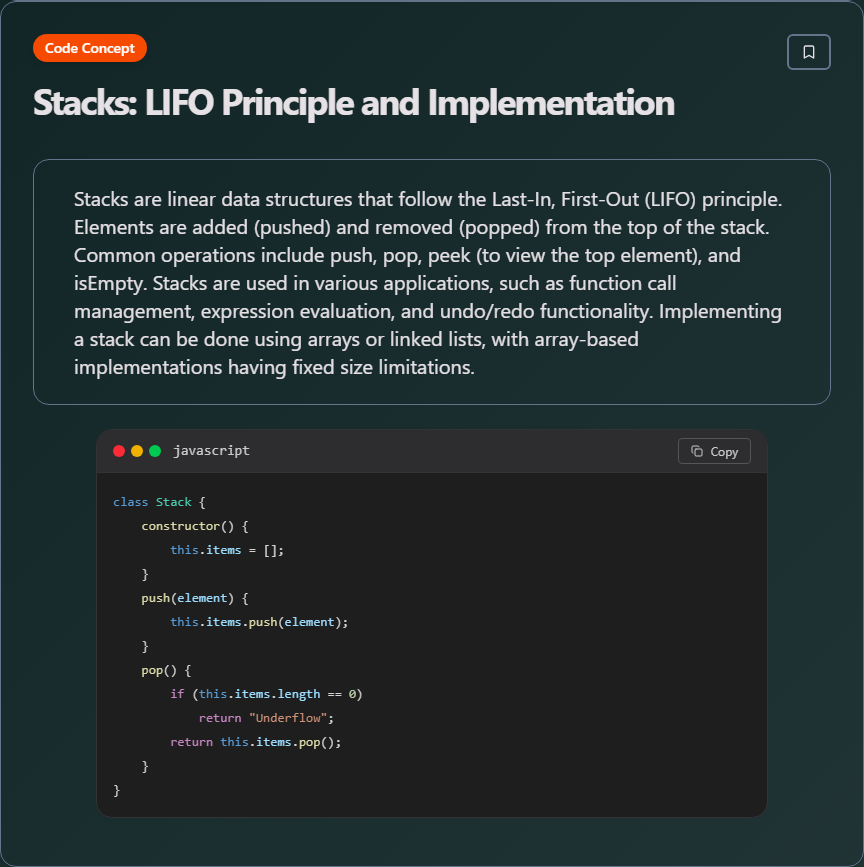Viewport: 864px width, 867px height.
Task: Click the 'javascript' language label
Action: (x=211, y=451)
